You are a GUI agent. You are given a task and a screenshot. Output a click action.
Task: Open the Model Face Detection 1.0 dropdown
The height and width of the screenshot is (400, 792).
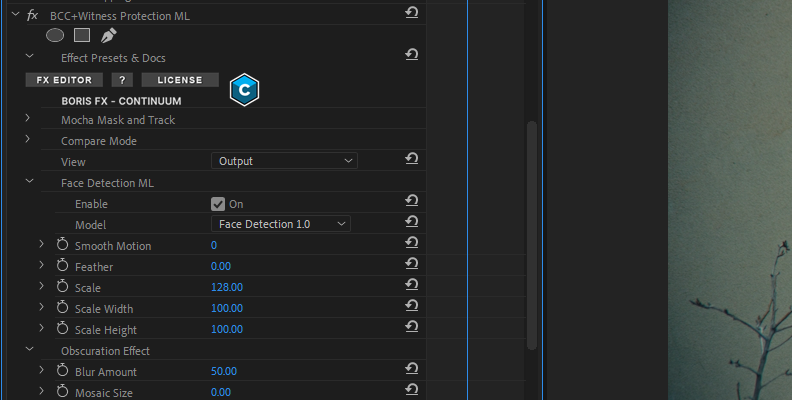tap(281, 224)
